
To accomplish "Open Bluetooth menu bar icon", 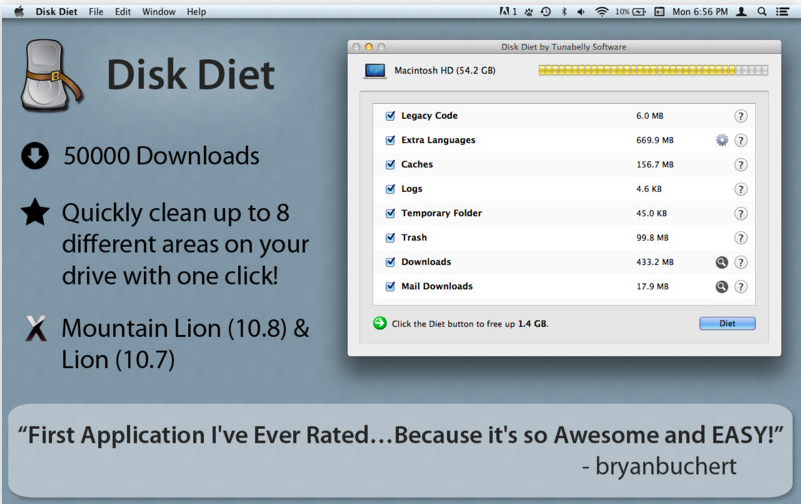I will pos(564,11).
